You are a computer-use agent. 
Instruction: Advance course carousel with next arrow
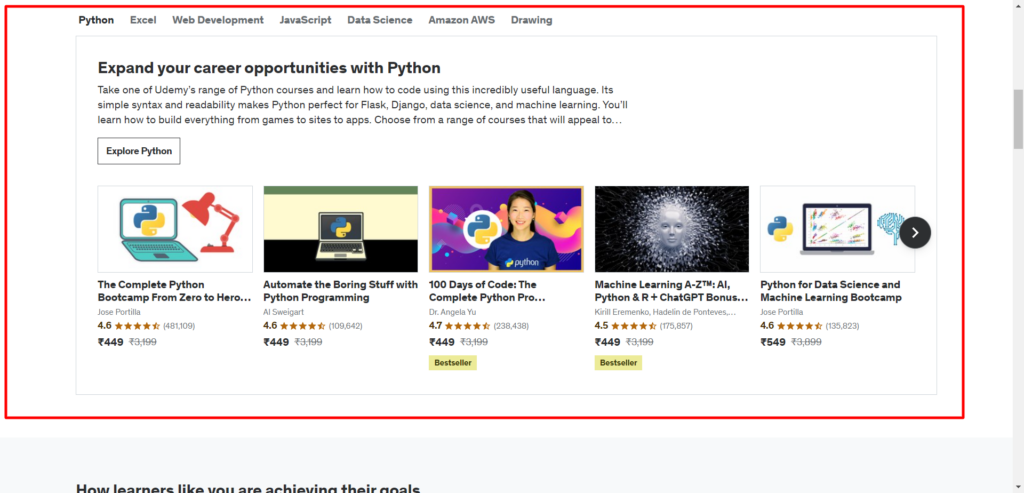pyautogui.click(x=915, y=232)
